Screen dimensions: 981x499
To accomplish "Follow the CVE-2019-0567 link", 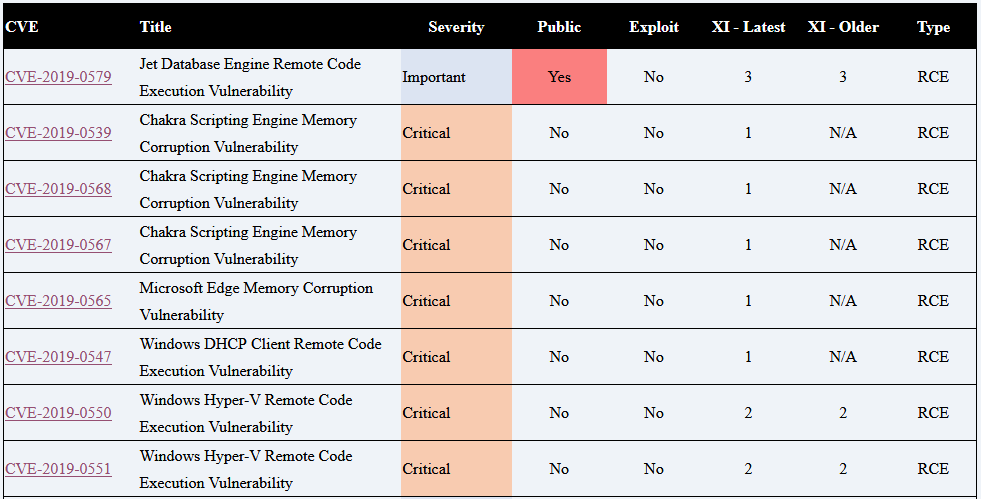I will (x=58, y=245).
